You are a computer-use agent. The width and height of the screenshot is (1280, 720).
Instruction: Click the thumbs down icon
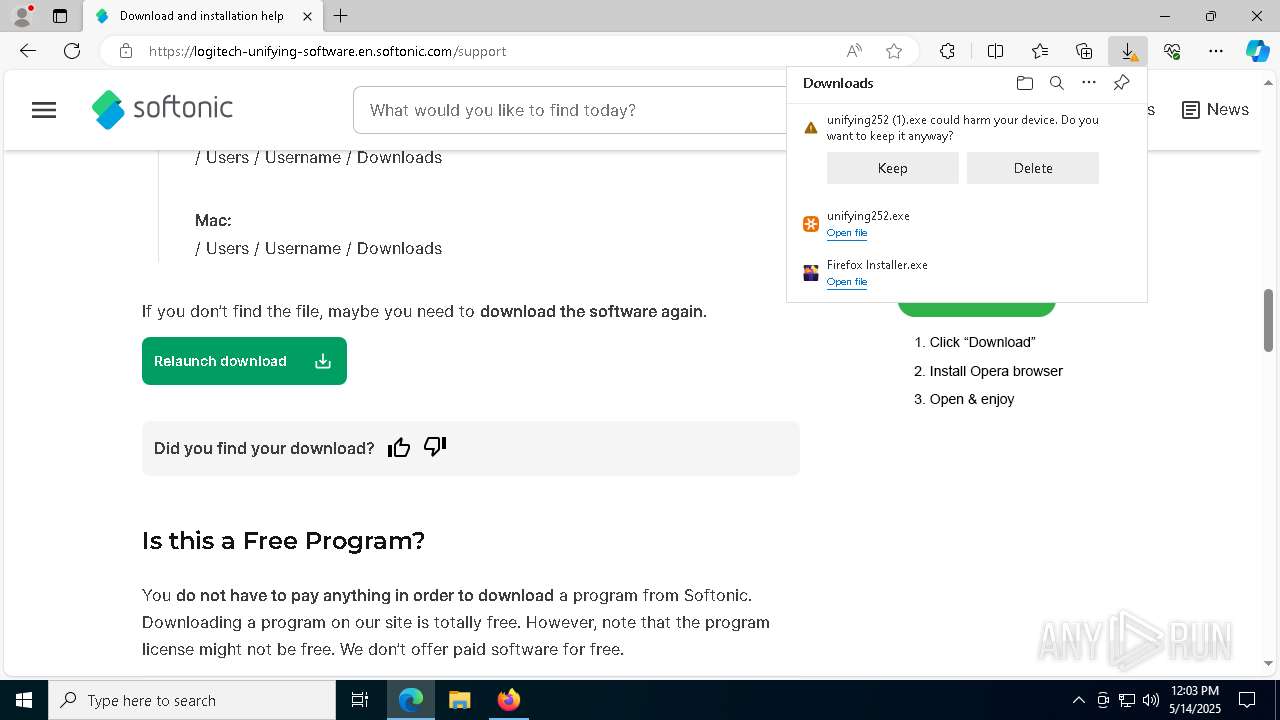(x=435, y=447)
